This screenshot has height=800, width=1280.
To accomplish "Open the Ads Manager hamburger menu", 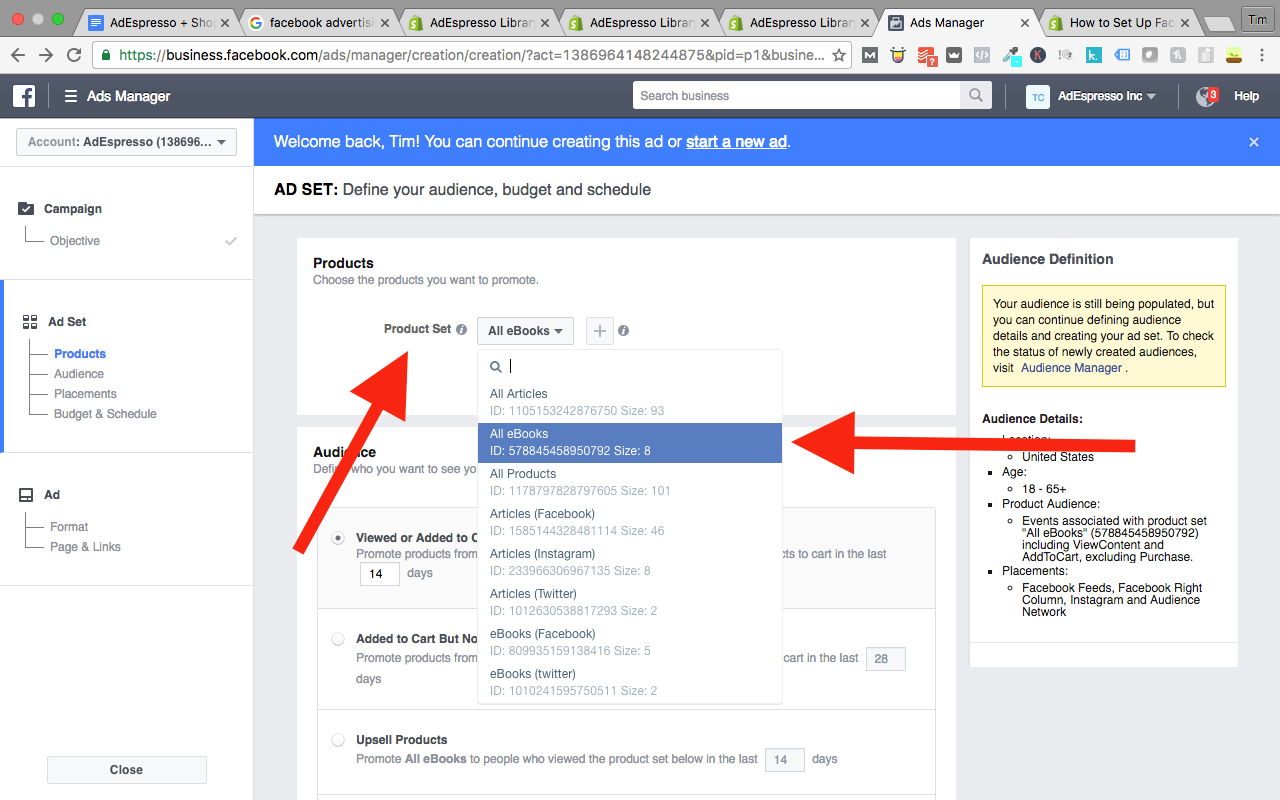I will point(71,96).
